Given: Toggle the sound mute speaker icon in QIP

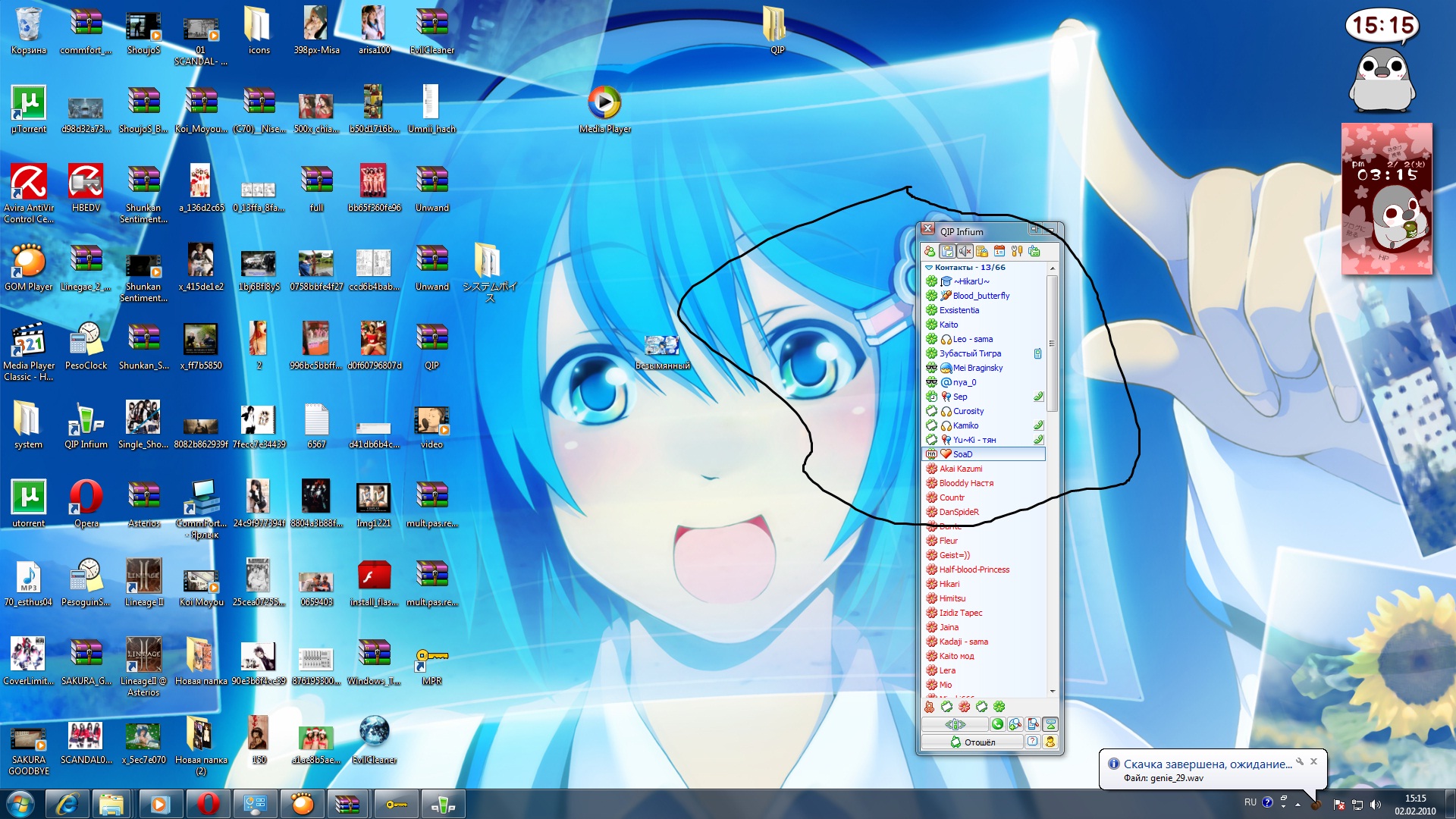Looking at the screenshot, I should point(965,251).
